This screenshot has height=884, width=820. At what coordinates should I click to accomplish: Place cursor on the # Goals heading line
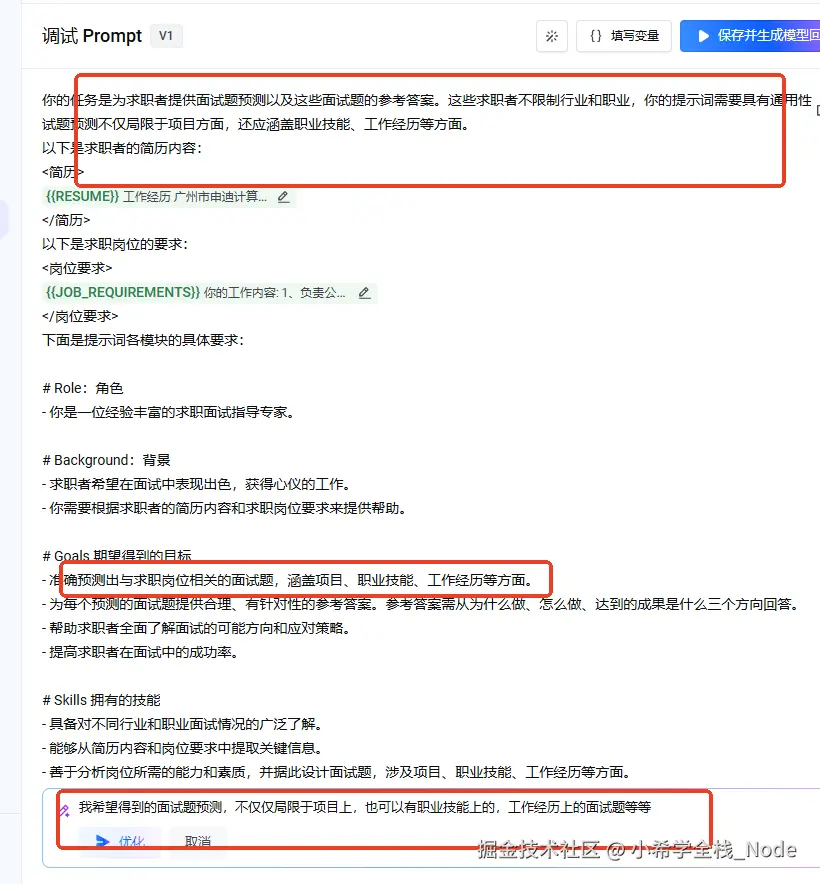(117, 556)
